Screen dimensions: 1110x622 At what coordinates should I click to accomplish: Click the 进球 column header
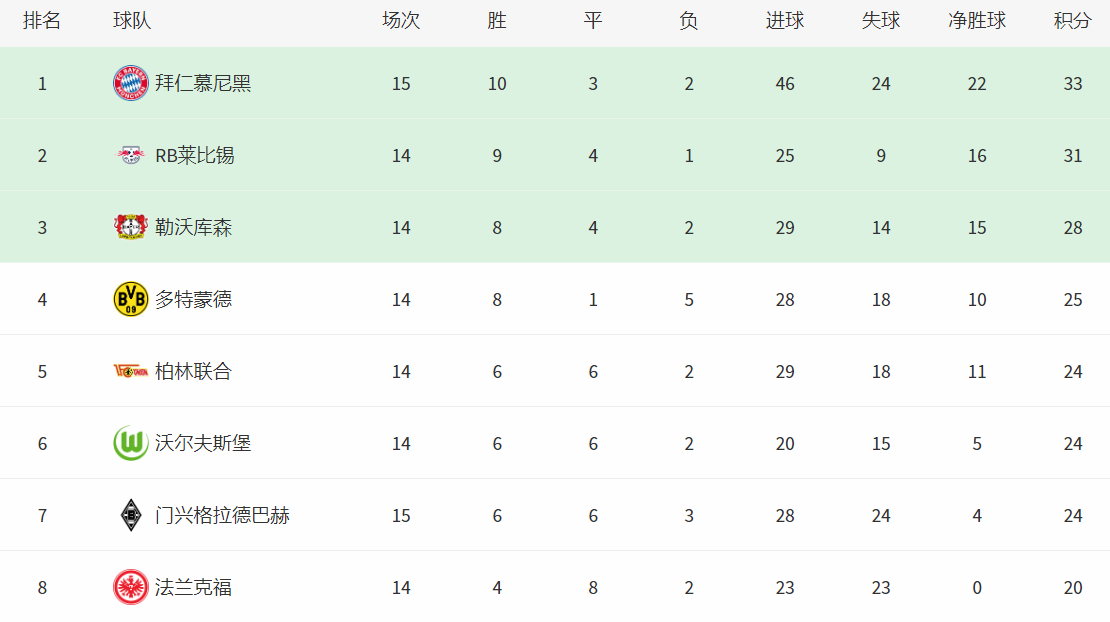coord(785,21)
